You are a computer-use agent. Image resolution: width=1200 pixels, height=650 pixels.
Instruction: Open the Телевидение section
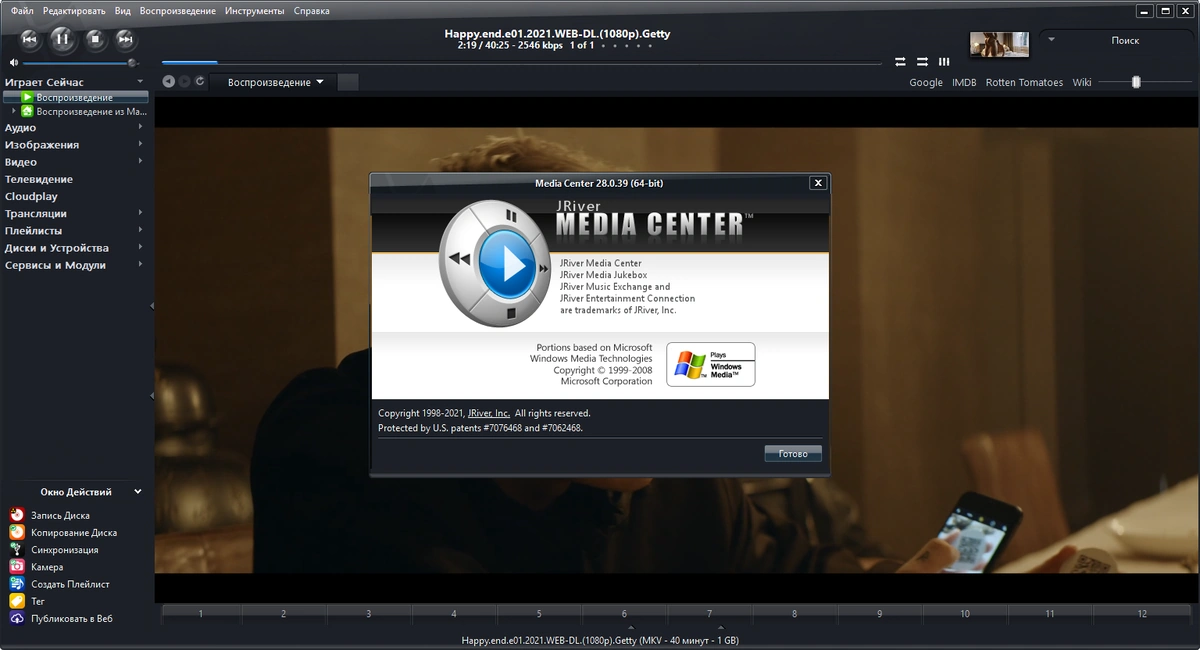point(39,180)
